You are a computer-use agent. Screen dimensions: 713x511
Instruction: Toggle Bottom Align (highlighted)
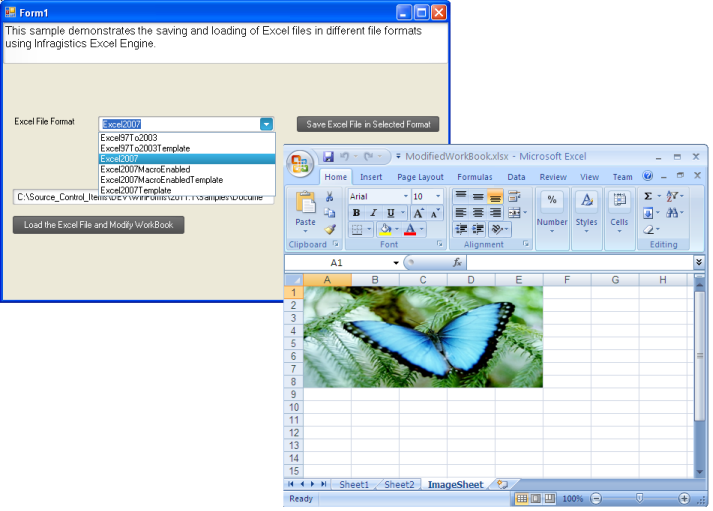tap(495, 196)
